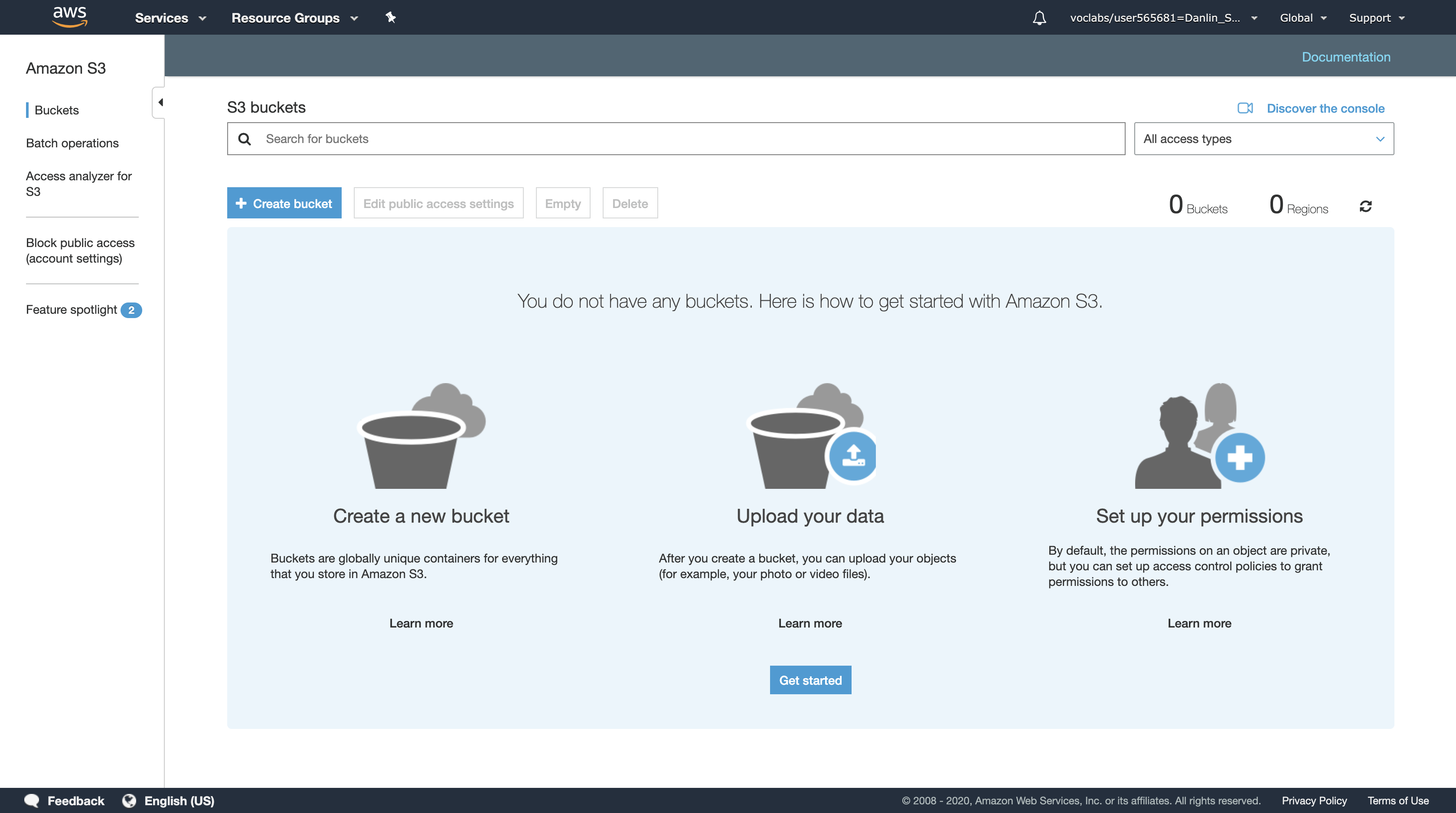Expand the Support menu

pos(1376,18)
